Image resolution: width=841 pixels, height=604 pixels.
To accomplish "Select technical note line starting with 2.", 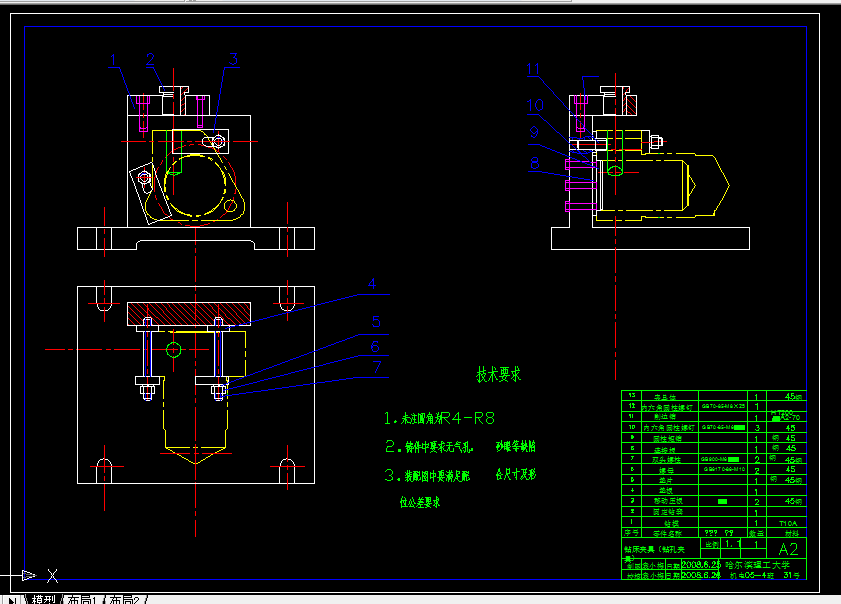I will click(460, 446).
